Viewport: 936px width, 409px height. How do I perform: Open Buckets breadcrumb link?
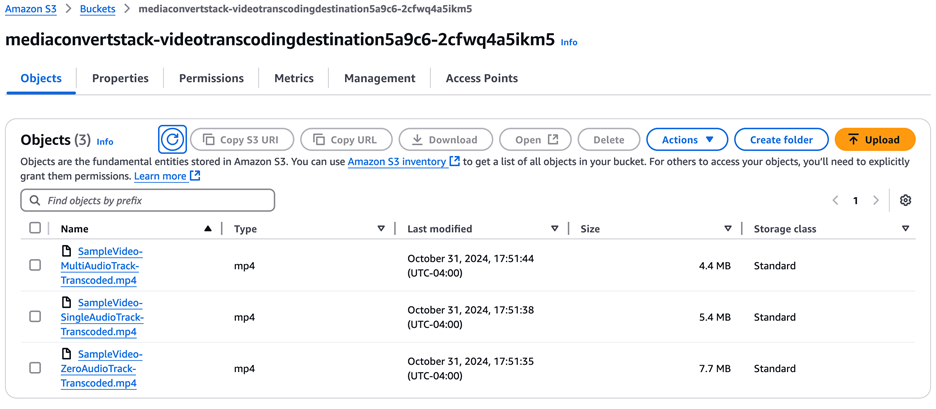[98, 10]
